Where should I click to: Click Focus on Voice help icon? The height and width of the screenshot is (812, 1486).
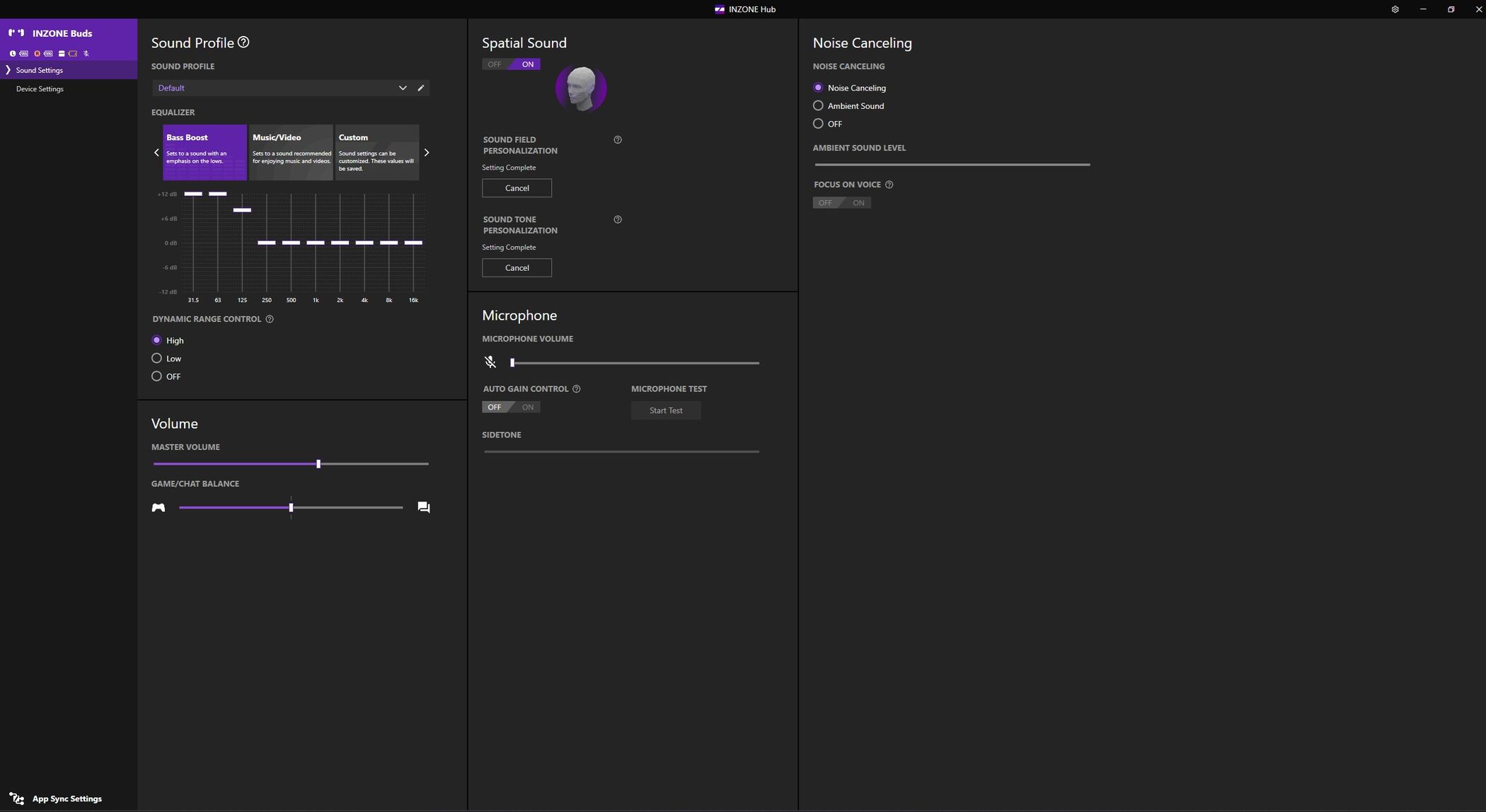click(889, 185)
